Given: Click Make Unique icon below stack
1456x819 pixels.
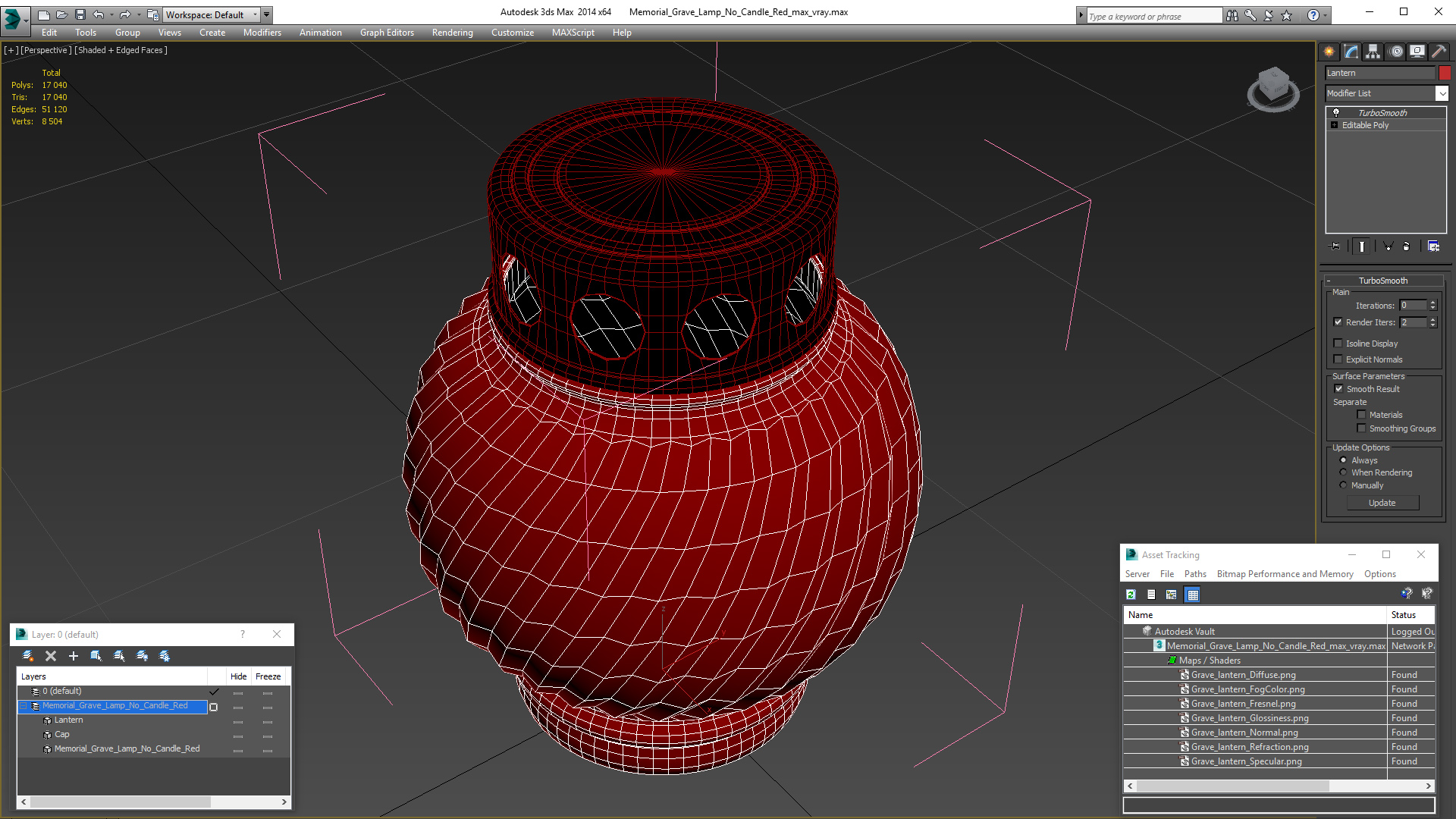Looking at the screenshot, I should [x=1388, y=246].
